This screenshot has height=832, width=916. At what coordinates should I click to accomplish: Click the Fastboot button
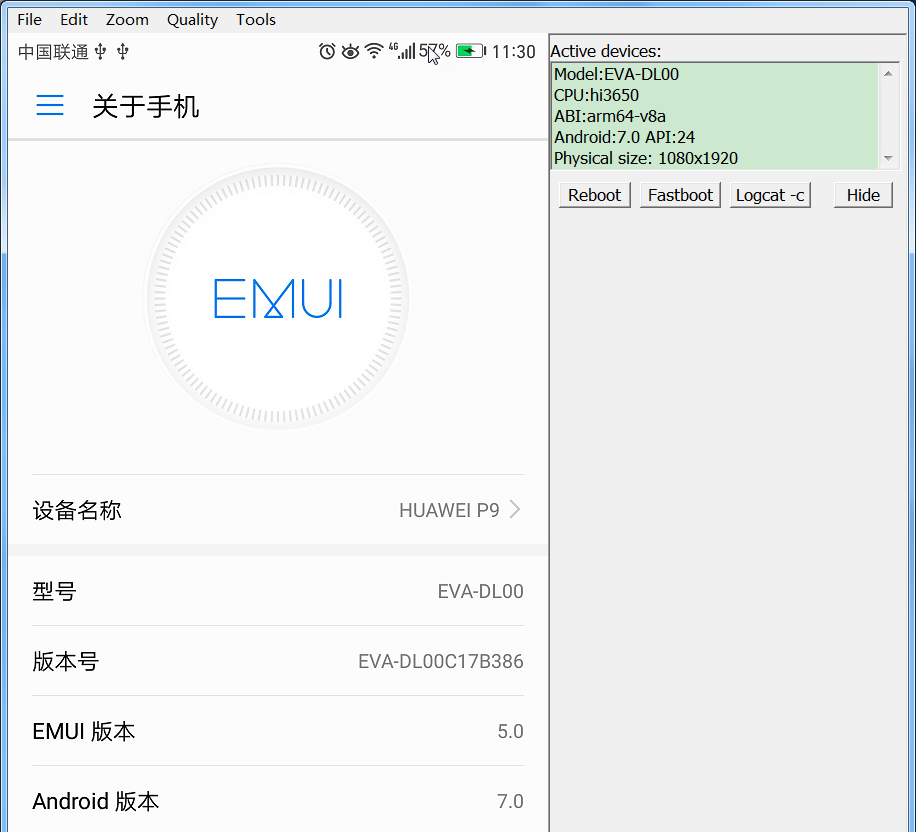pos(680,195)
